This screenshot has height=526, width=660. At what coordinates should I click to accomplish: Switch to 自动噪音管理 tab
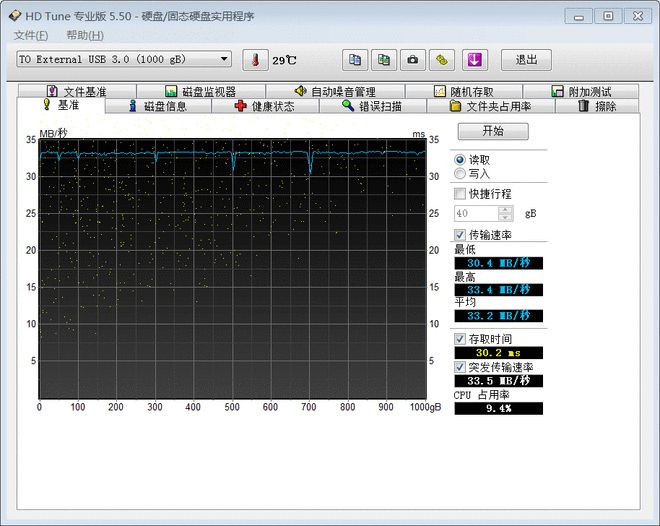335,91
